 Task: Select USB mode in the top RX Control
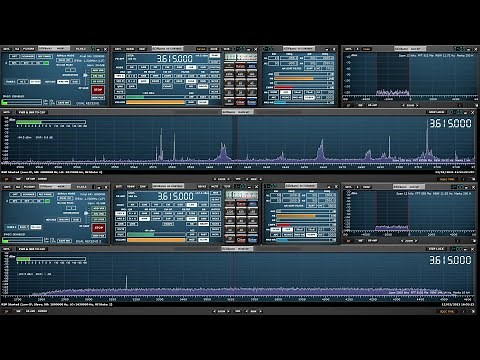(x=203, y=67)
